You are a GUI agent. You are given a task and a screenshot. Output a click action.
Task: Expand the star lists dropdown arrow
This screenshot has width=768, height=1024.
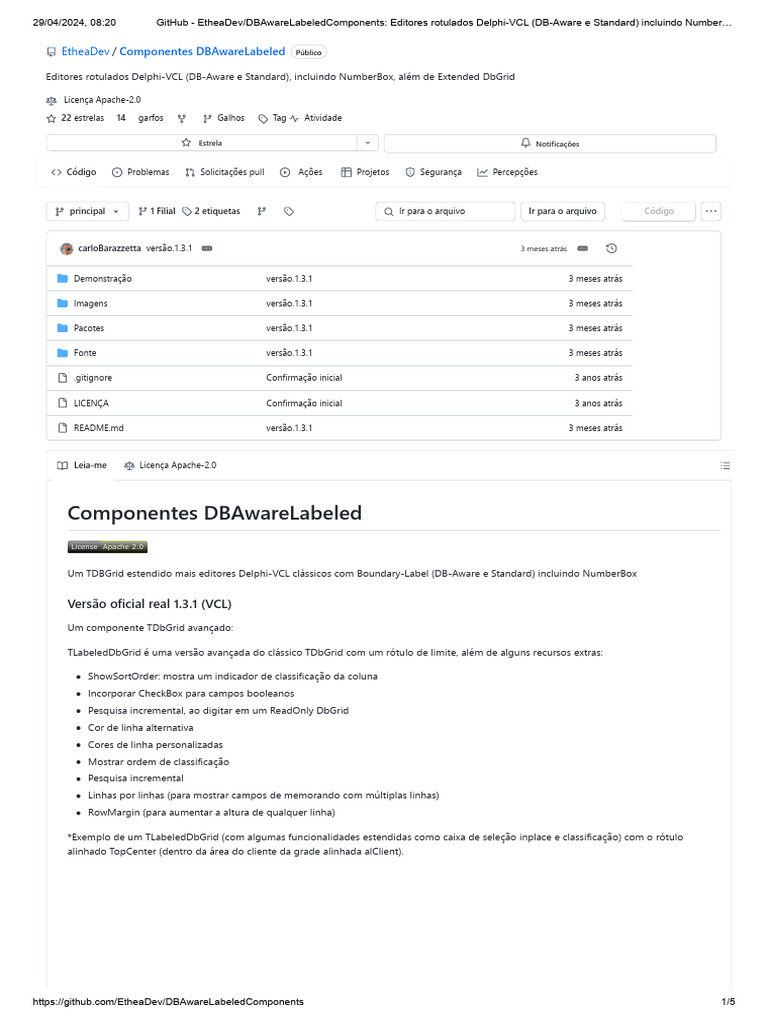(x=368, y=143)
